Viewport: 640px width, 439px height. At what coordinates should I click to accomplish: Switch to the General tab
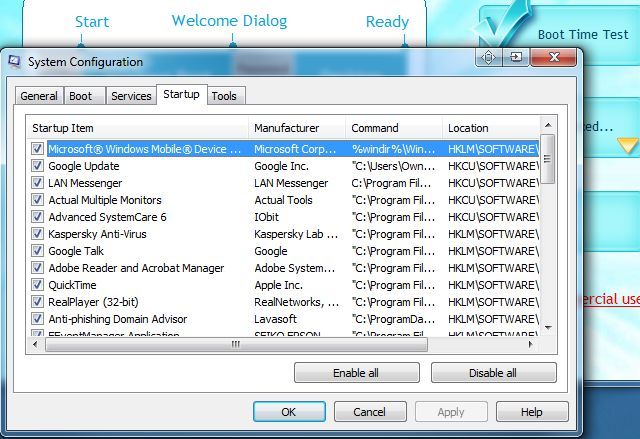pyautogui.click(x=39, y=96)
